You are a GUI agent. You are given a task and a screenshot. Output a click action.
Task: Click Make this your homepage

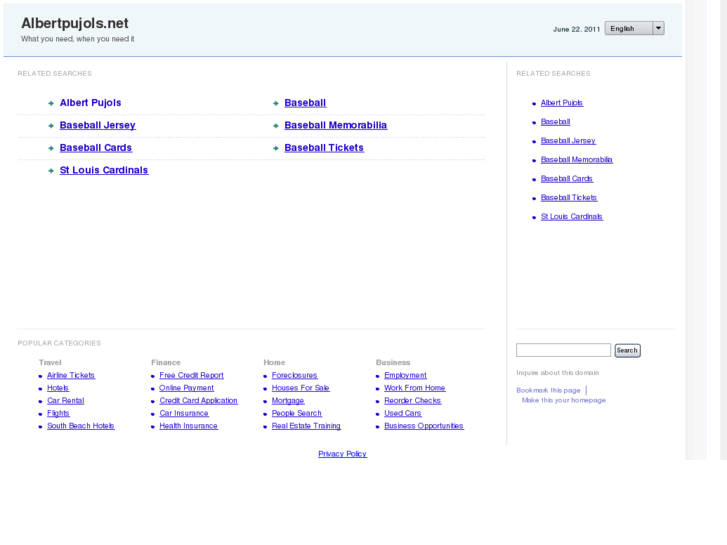[564, 400]
